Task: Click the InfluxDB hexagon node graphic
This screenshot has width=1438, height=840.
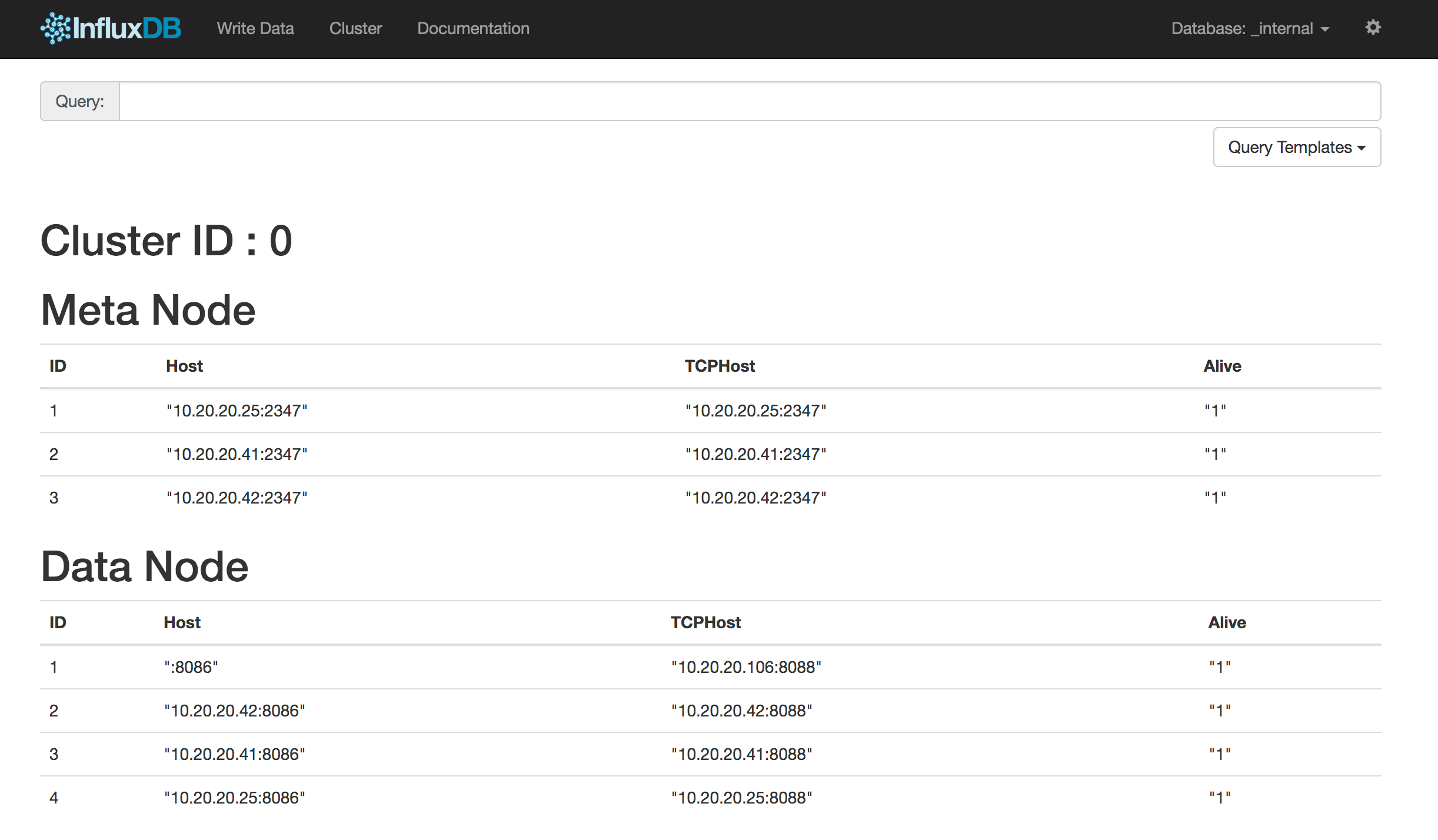Action: tap(55, 28)
